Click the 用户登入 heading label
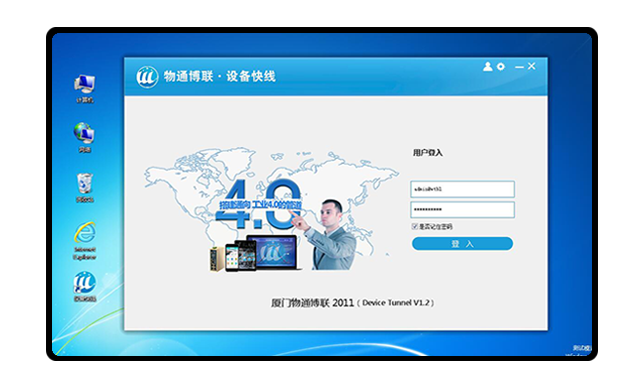 pos(428,153)
